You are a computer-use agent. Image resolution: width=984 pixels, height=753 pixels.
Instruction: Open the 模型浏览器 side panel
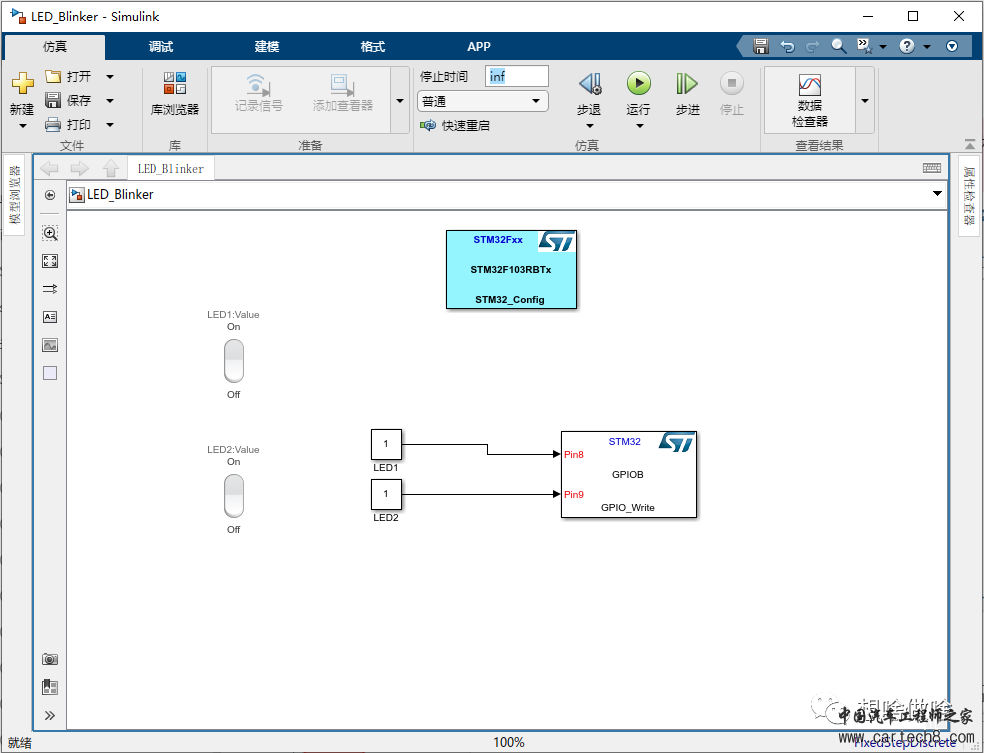coord(14,195)
